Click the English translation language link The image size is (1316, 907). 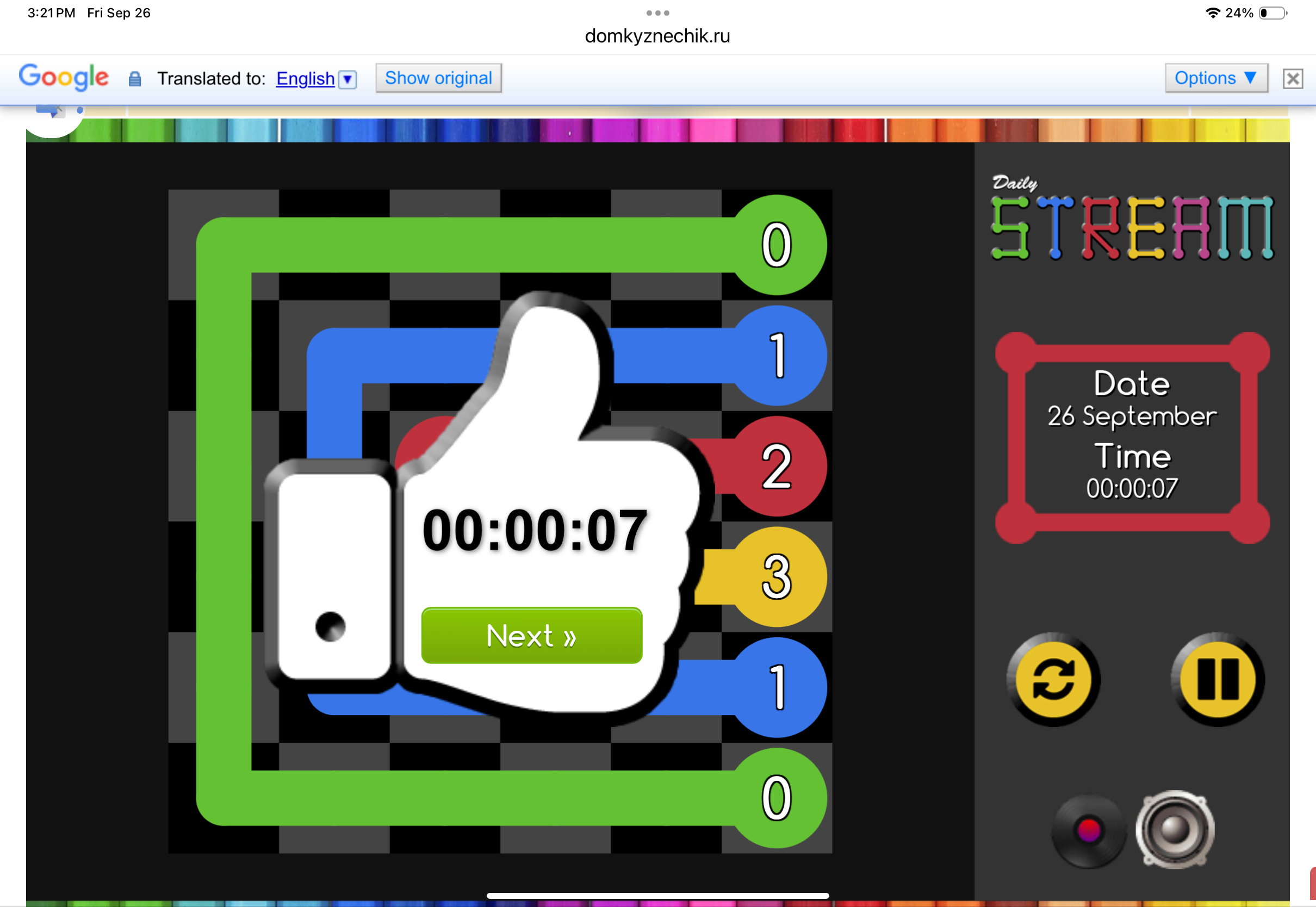coord(305,78)
